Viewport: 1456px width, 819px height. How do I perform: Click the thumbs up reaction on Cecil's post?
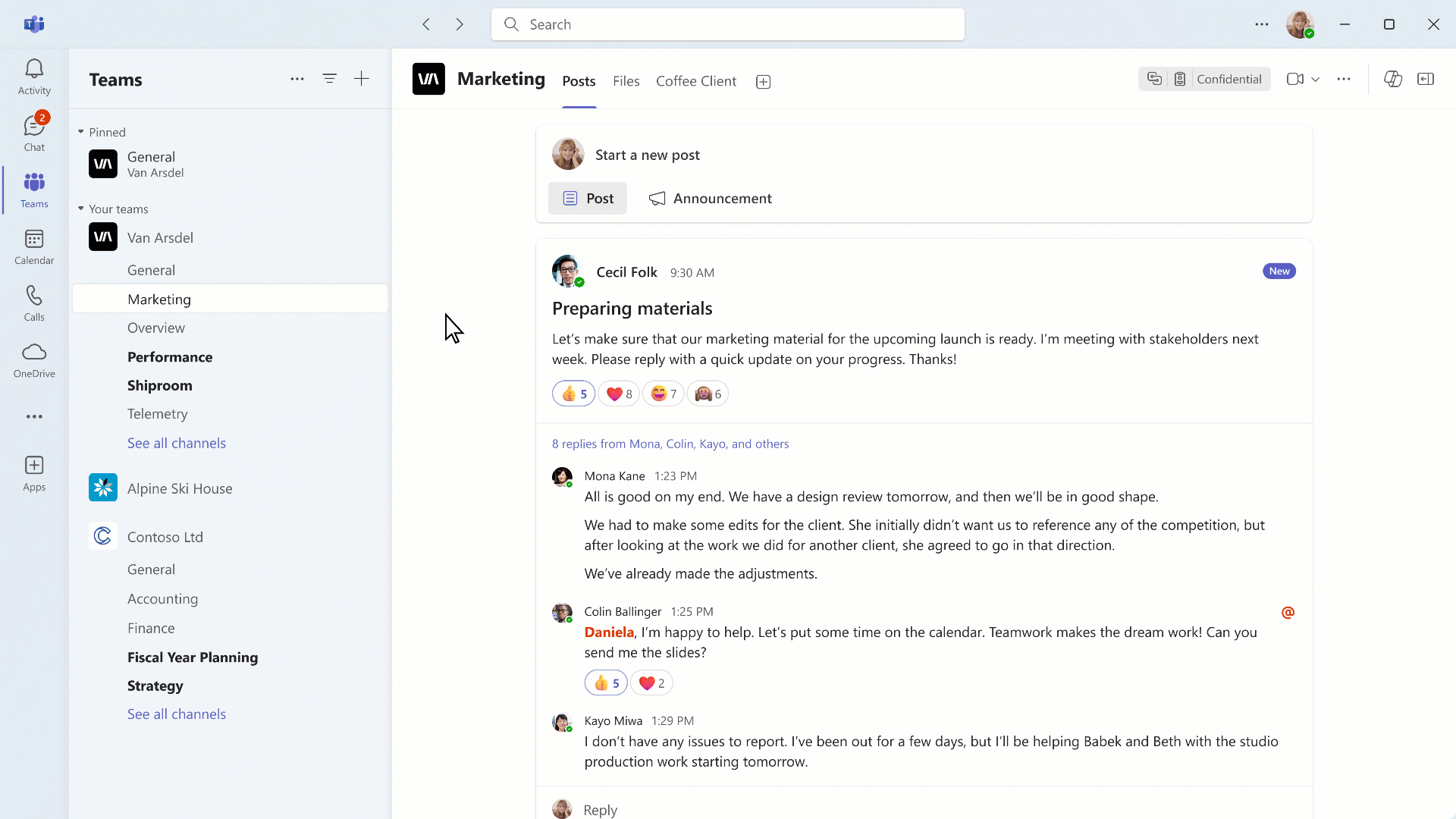click(x=573, y=393)
